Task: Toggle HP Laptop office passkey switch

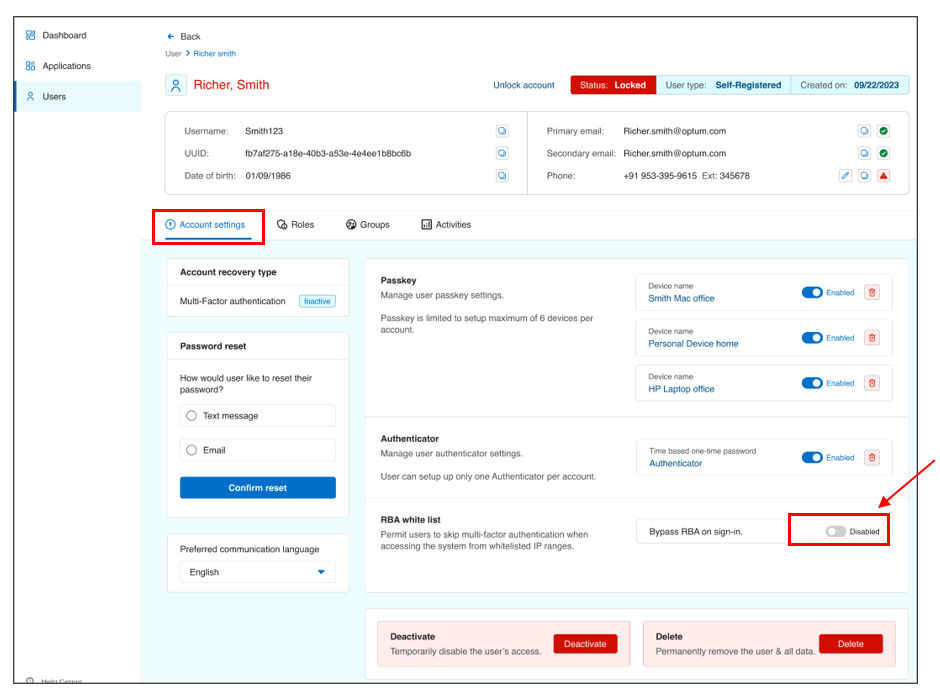Action: pos(812,383)
